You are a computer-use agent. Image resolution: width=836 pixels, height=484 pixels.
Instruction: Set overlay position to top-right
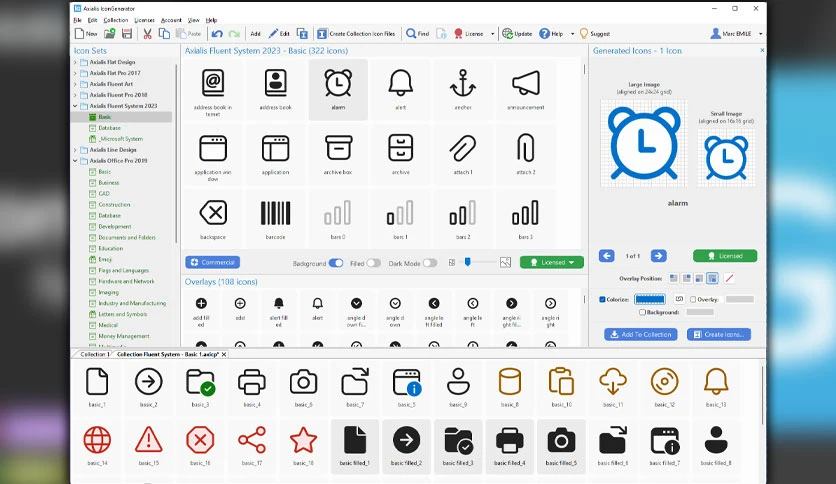[687, 278]
